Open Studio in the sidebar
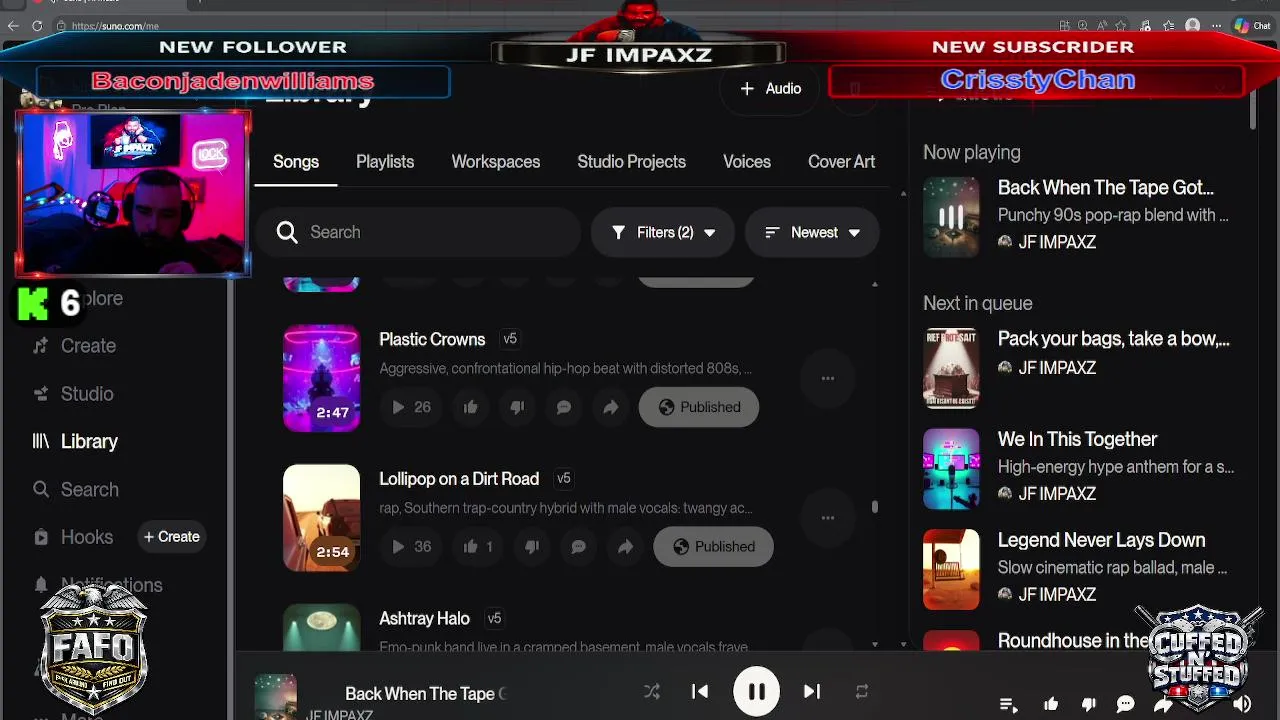 coord(74,394)
